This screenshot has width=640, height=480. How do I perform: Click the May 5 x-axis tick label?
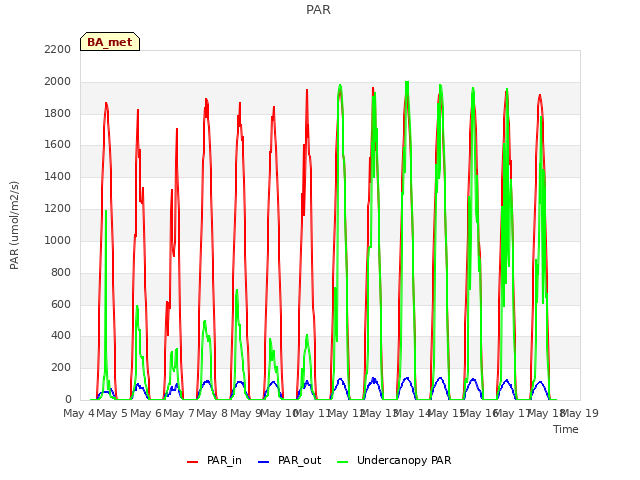[x=112, y=413]
